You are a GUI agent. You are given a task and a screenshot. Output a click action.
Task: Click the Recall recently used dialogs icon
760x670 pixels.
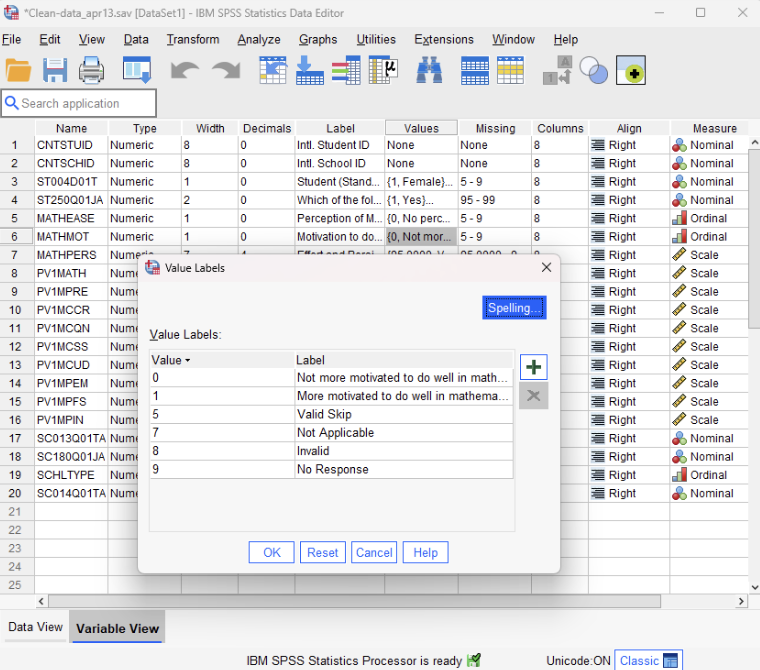pyautogui.click(x=137, y=70)
